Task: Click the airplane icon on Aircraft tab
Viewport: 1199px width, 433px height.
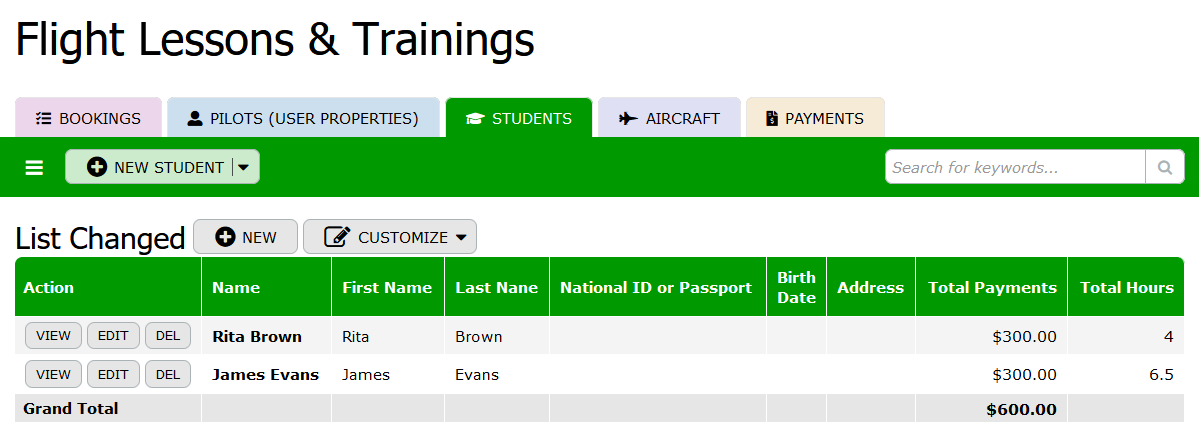Action: coord(628,119)
